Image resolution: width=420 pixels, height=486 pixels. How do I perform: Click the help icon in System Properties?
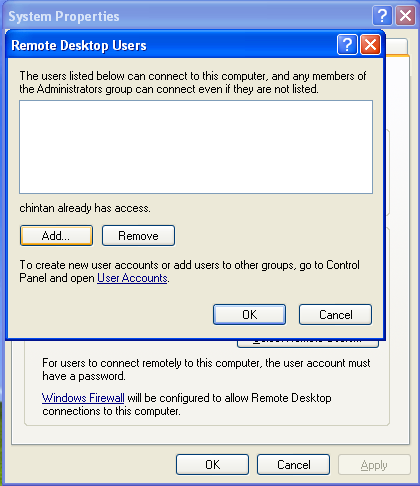pyautogui.click(x=382, y=15)
